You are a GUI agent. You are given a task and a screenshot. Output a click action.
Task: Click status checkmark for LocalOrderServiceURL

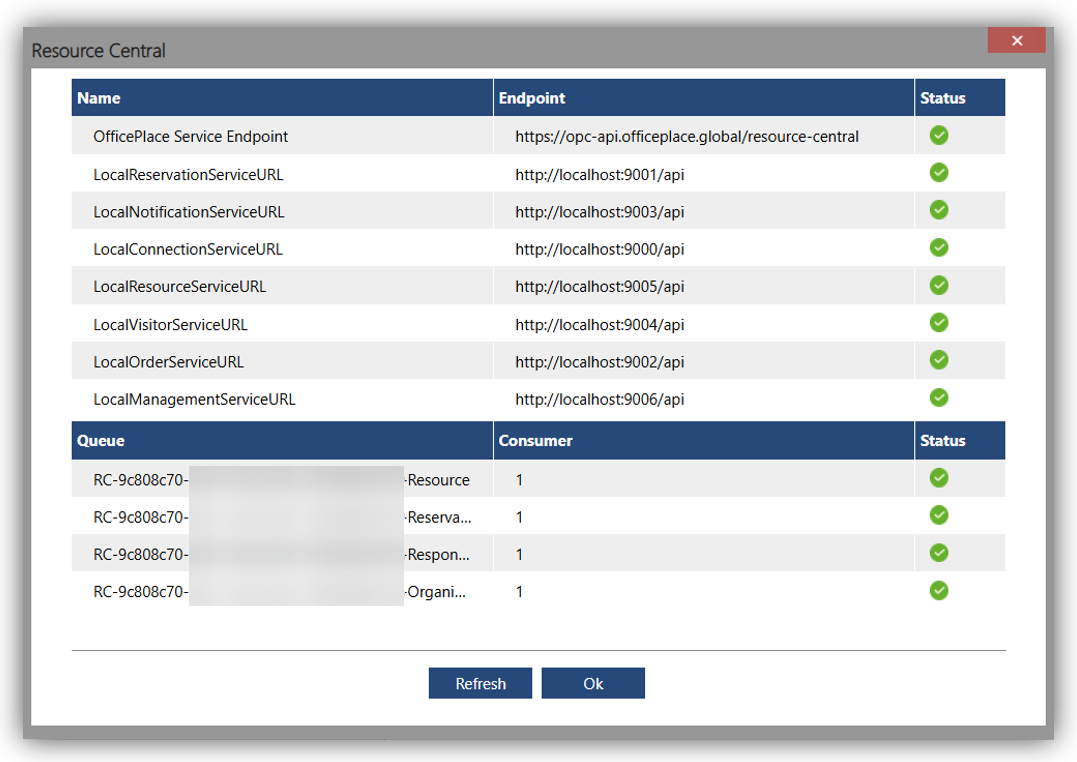(939, 360)
